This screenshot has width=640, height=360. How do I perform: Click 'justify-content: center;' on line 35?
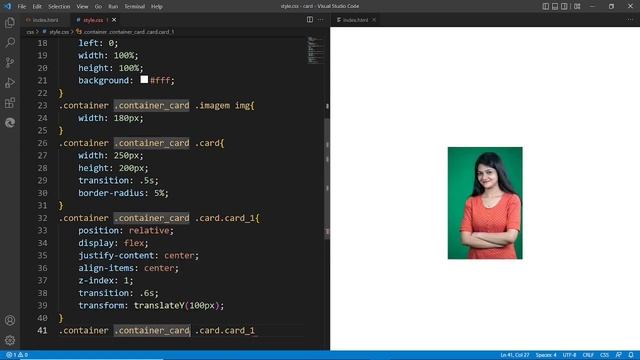(x=138, y=256)
